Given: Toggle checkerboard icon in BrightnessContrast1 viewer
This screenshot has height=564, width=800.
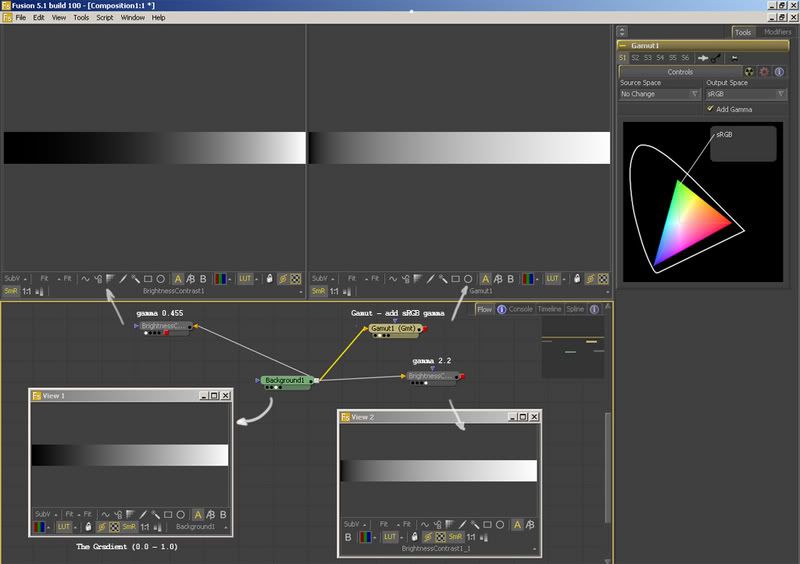Looking at the screenshot, I should pyautogui.click(x=296, y=279).
